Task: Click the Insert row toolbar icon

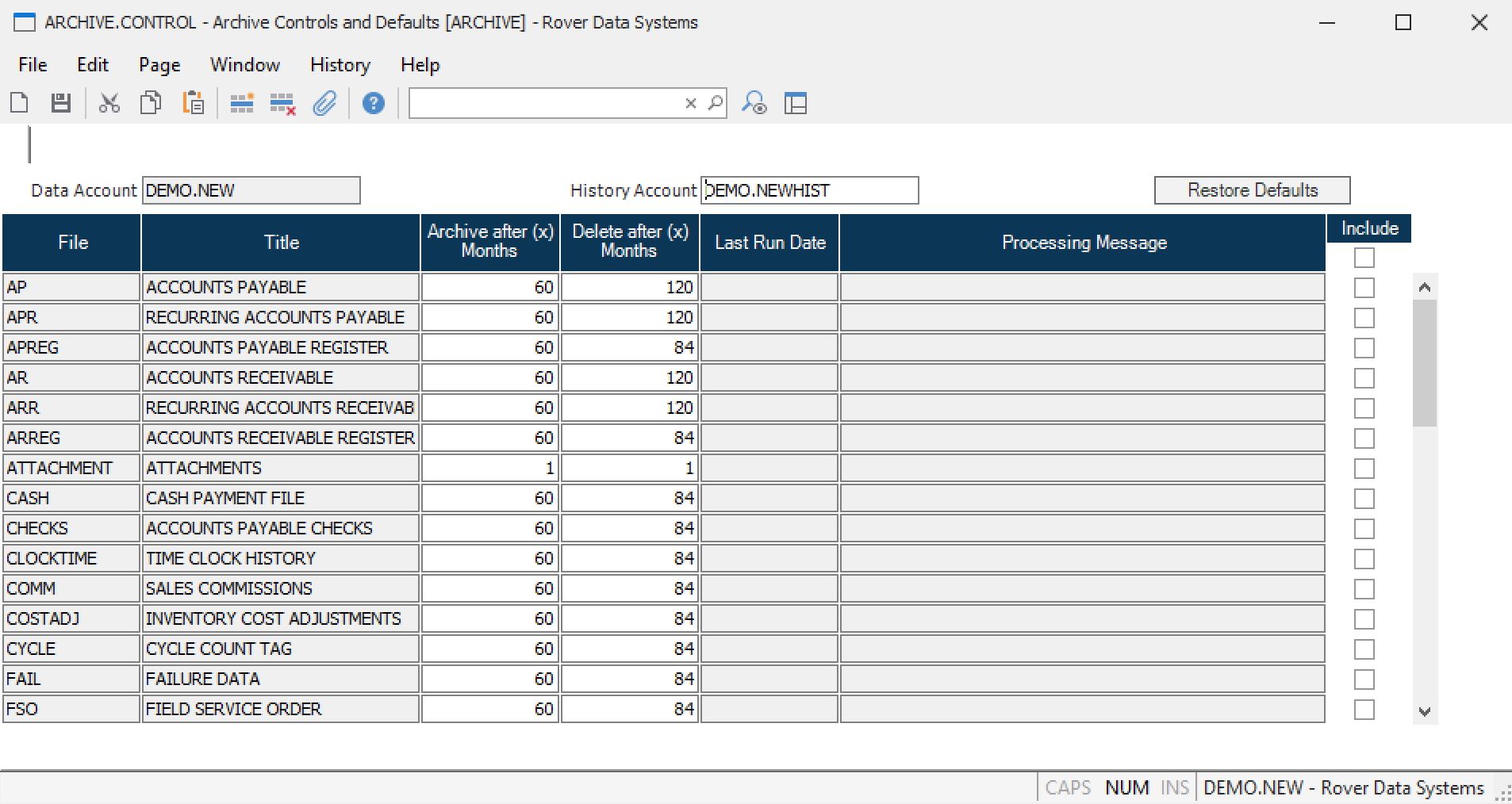Action: (241, 103)
